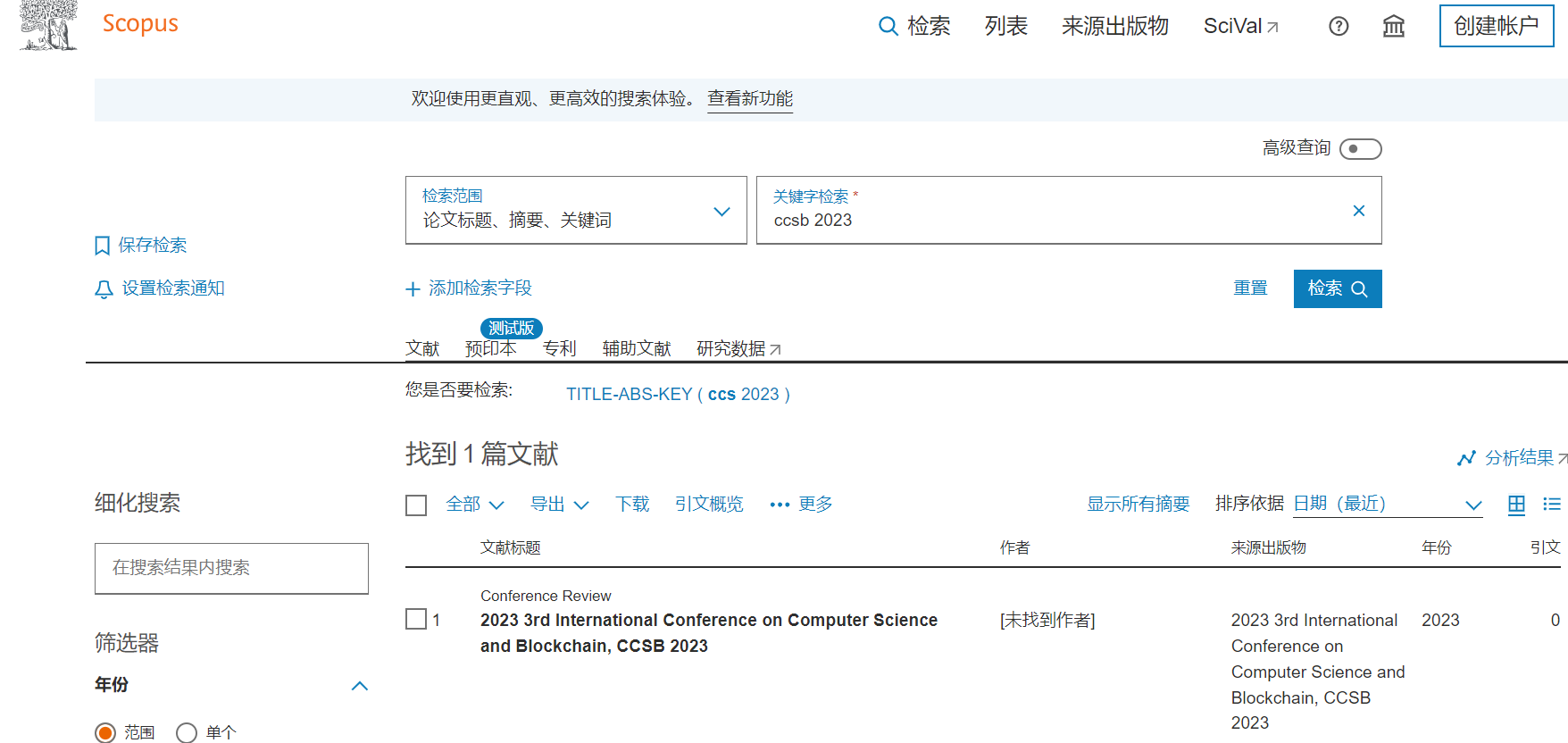The width and height of the screenshot is (1568, 743).
Task: Click the institution building icon
Action: pyautogui.click(x=1394, y=26)
